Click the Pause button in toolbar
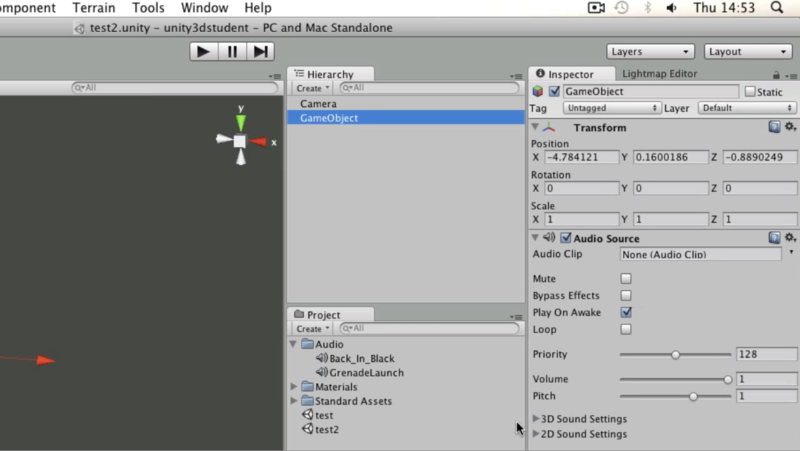The height and width of the screenshot is (451, 800). [x=232, y=52]
